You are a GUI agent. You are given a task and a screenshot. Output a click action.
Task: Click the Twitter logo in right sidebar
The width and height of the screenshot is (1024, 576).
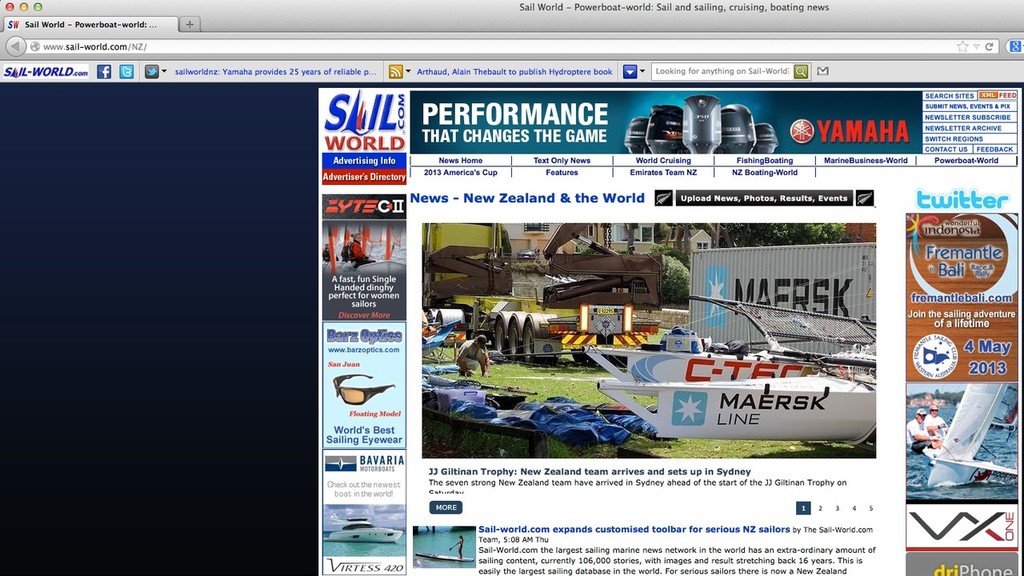coord(962,199)
